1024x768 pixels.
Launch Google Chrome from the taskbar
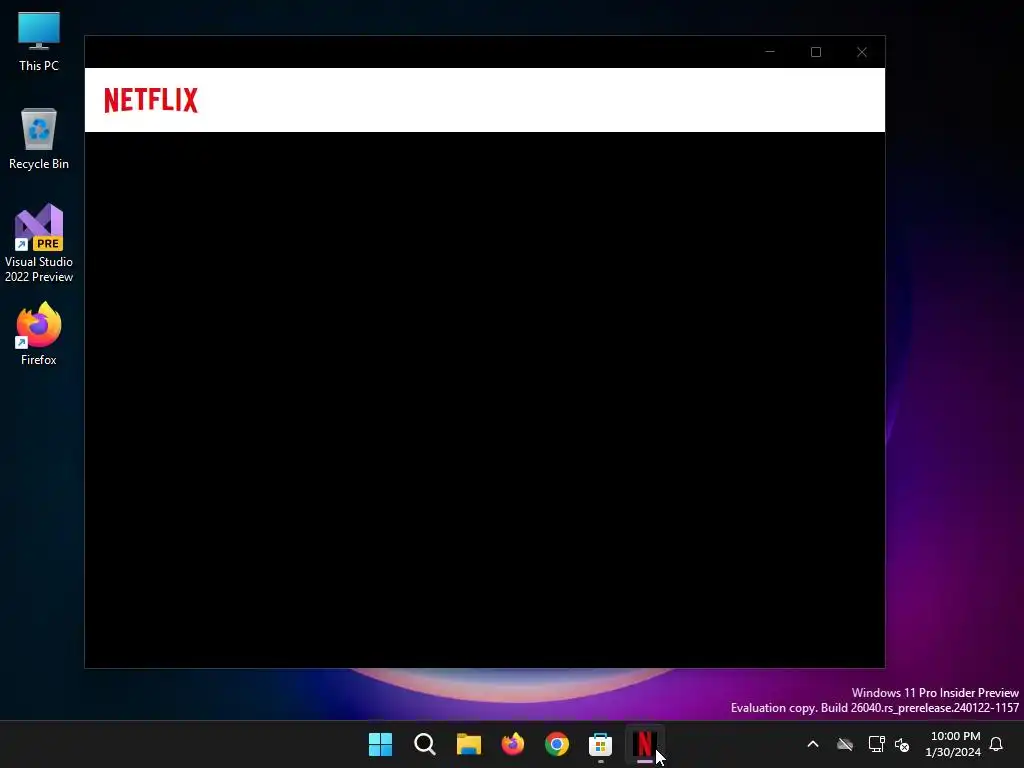point(556,744)
